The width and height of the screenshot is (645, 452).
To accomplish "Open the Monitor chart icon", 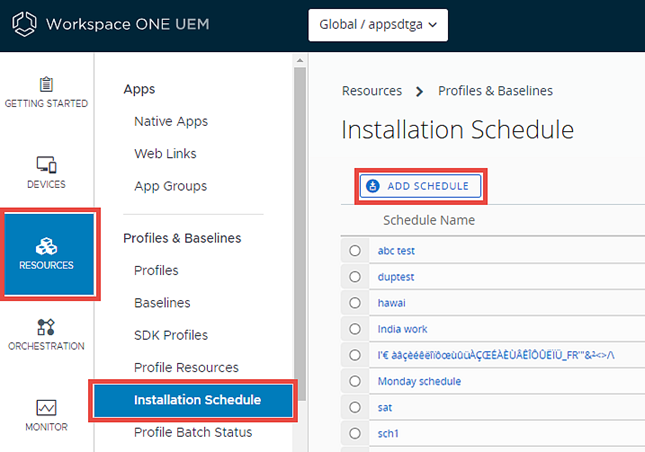I will (46, 408).
